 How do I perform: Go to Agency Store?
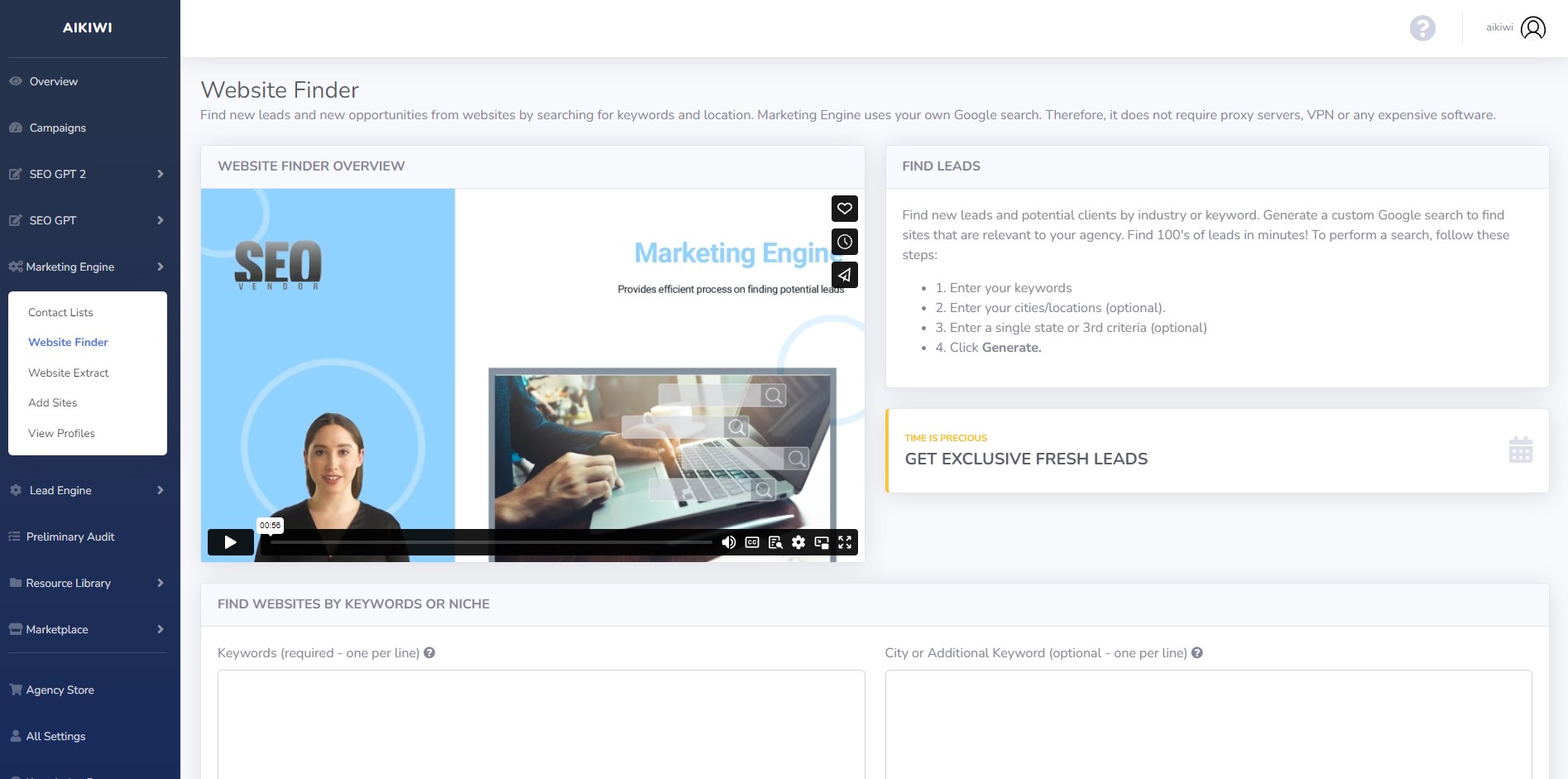click(x=60, y=690)
